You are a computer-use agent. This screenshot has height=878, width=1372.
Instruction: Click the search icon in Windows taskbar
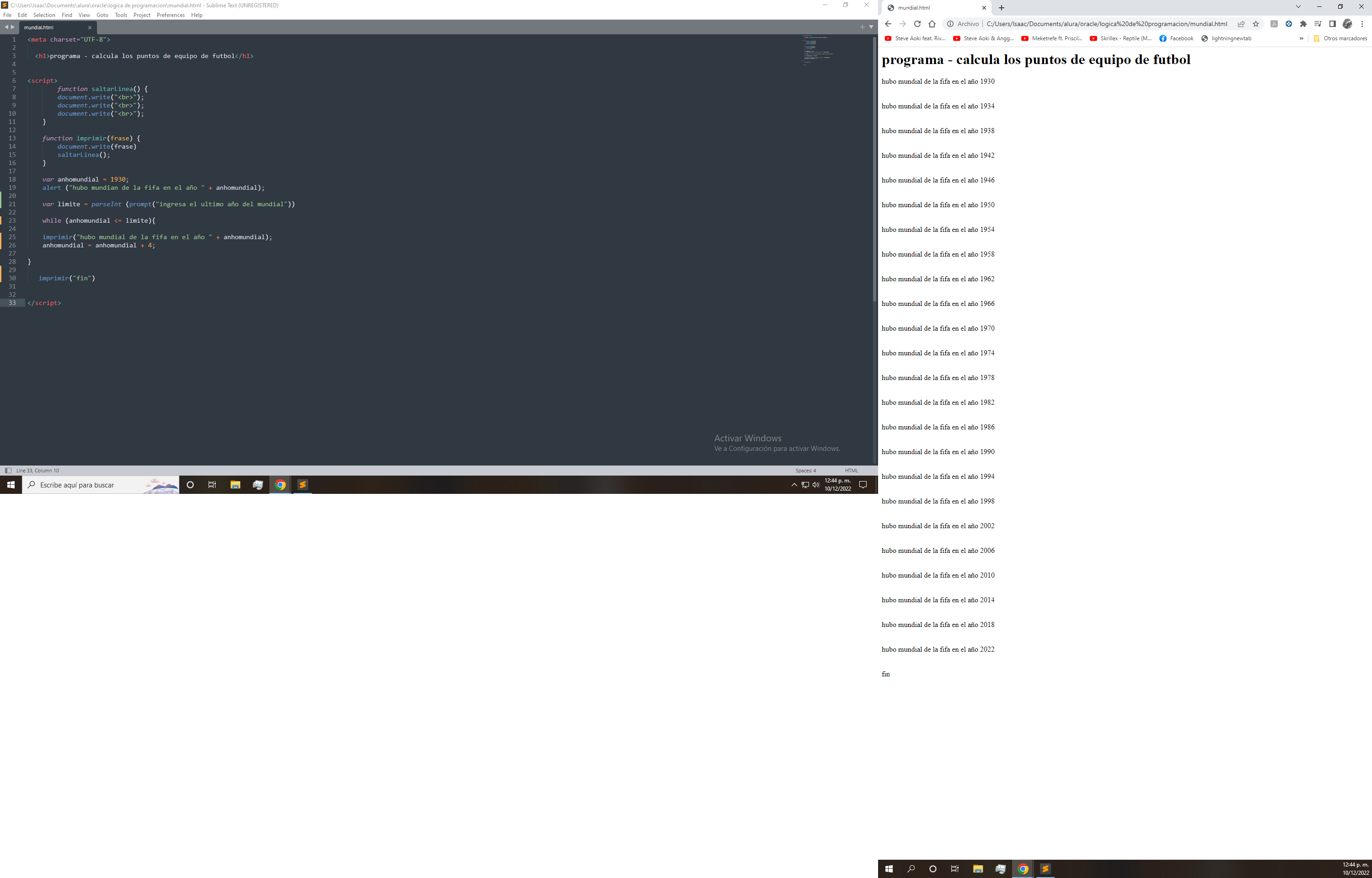point(29,485)
